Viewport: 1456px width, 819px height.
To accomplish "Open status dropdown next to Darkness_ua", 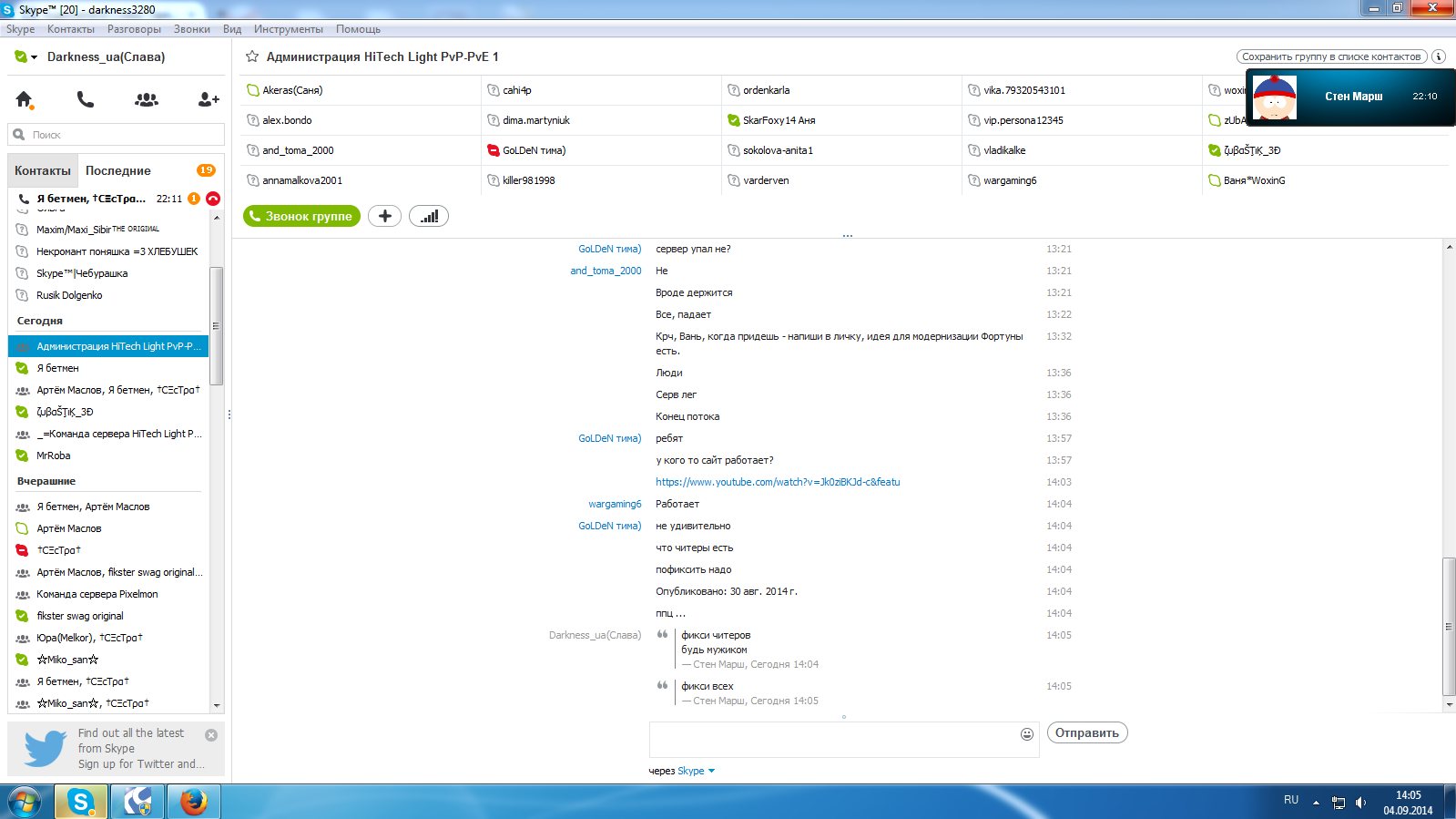I will (x=35, y=56).
